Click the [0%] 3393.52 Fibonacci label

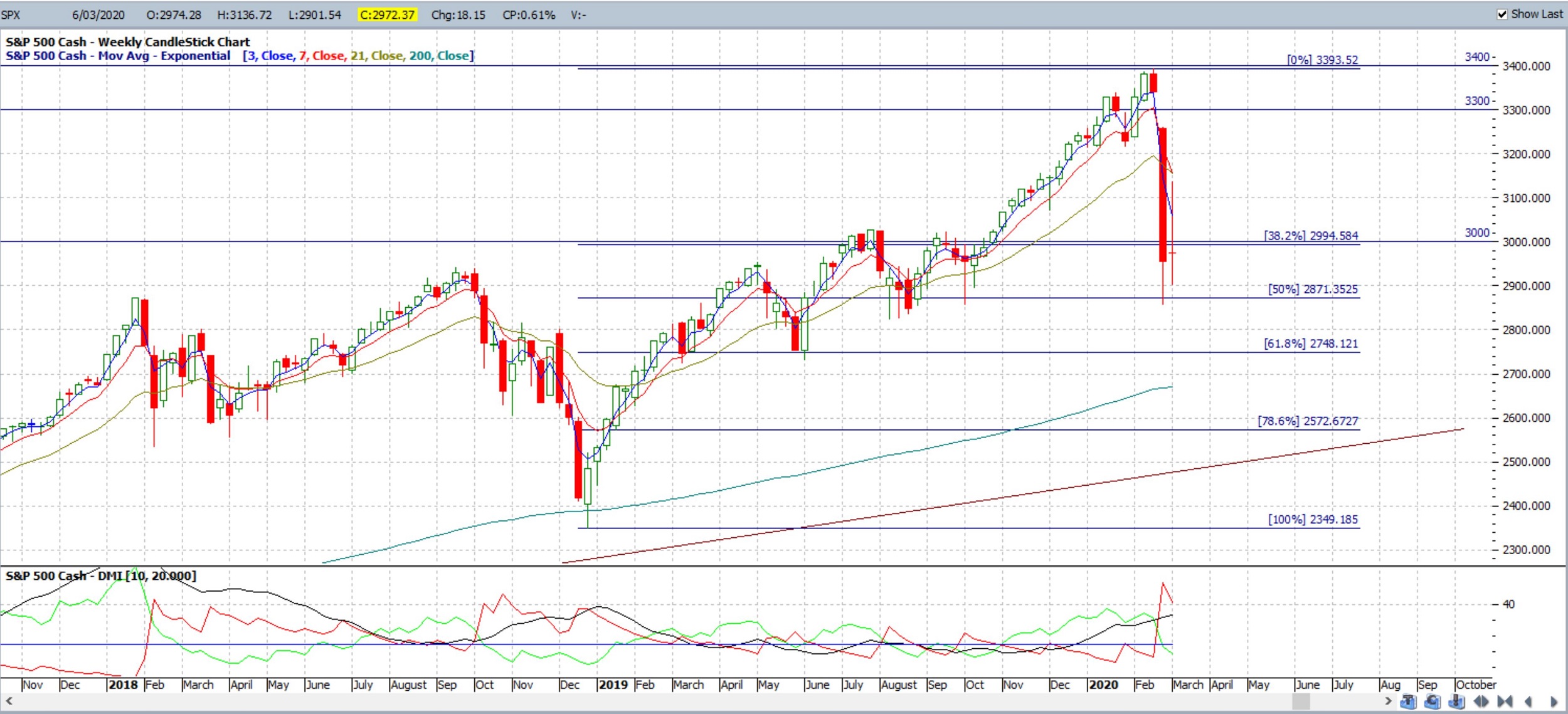(x=1322, y=60)
